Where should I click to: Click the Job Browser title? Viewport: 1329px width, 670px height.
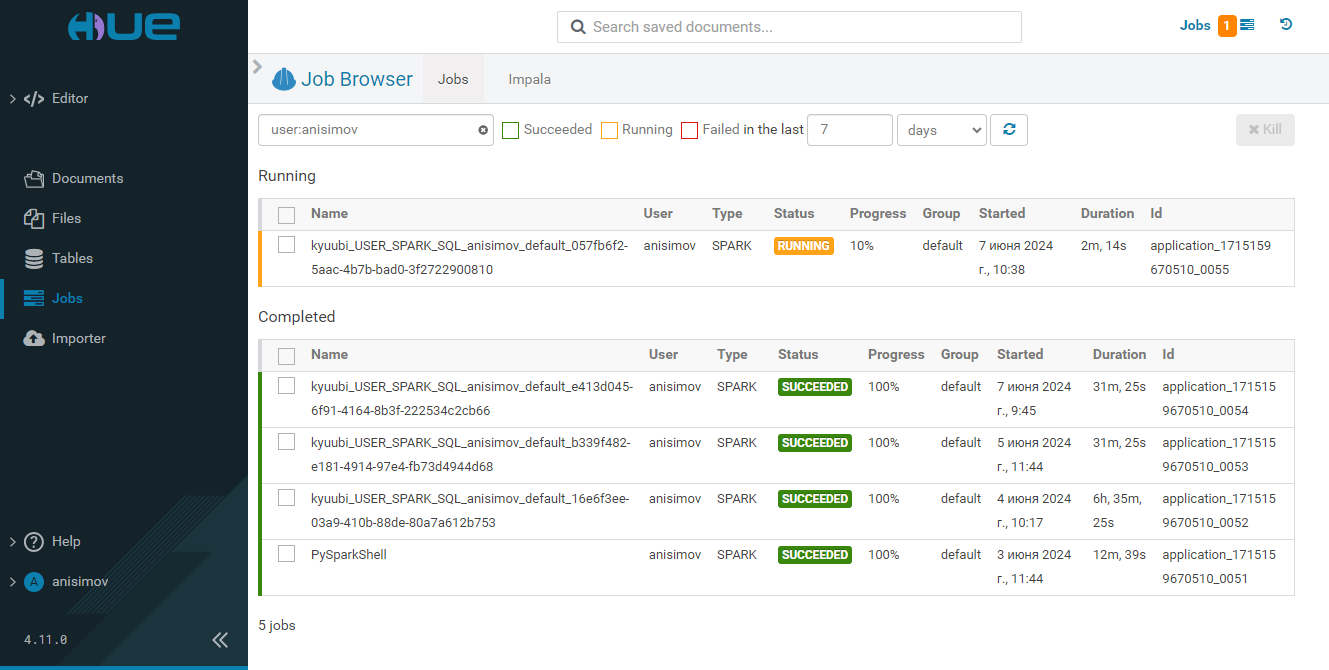(357, 80)
